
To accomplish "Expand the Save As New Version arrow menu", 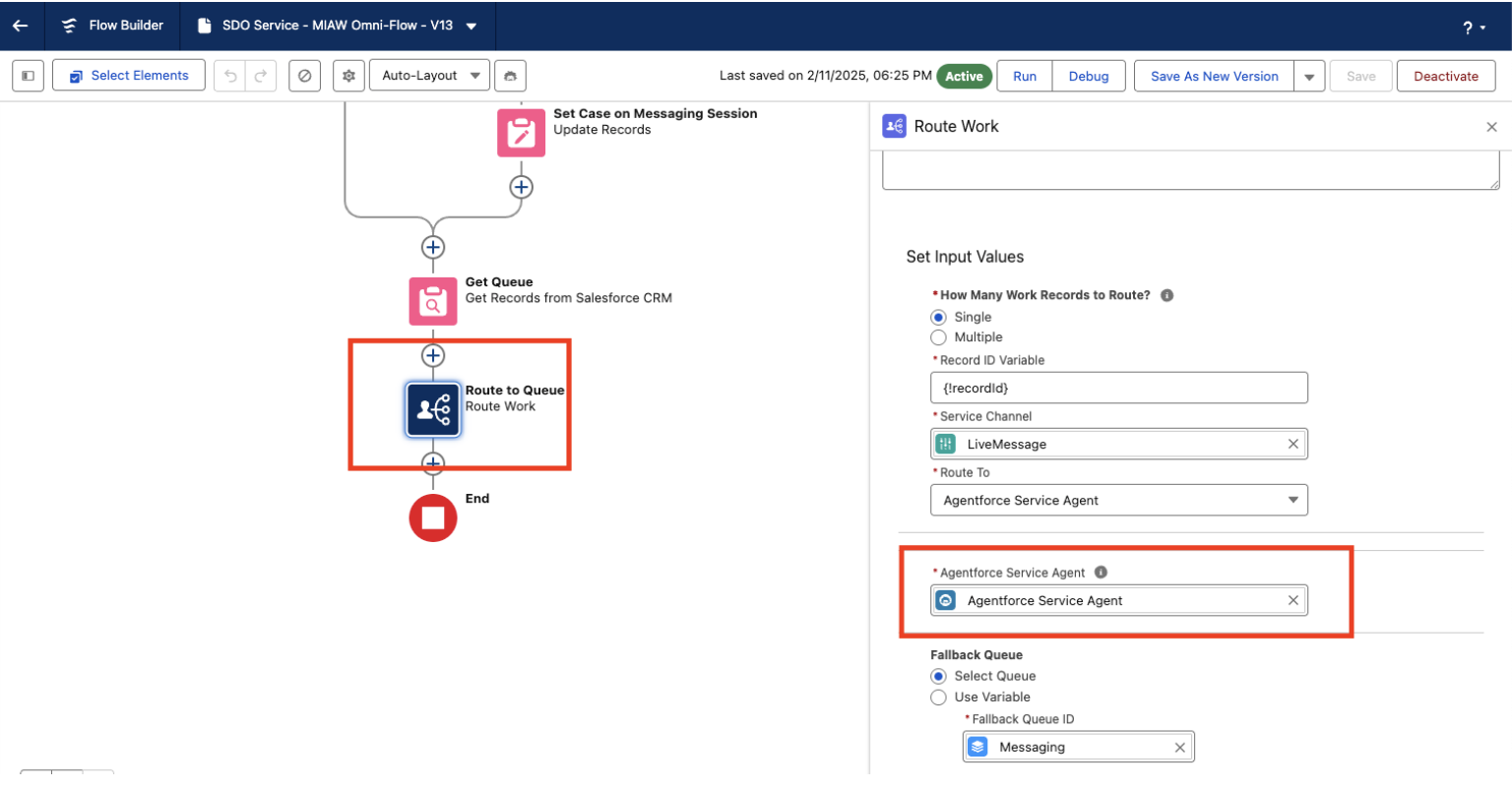I will pos(1309,76).
